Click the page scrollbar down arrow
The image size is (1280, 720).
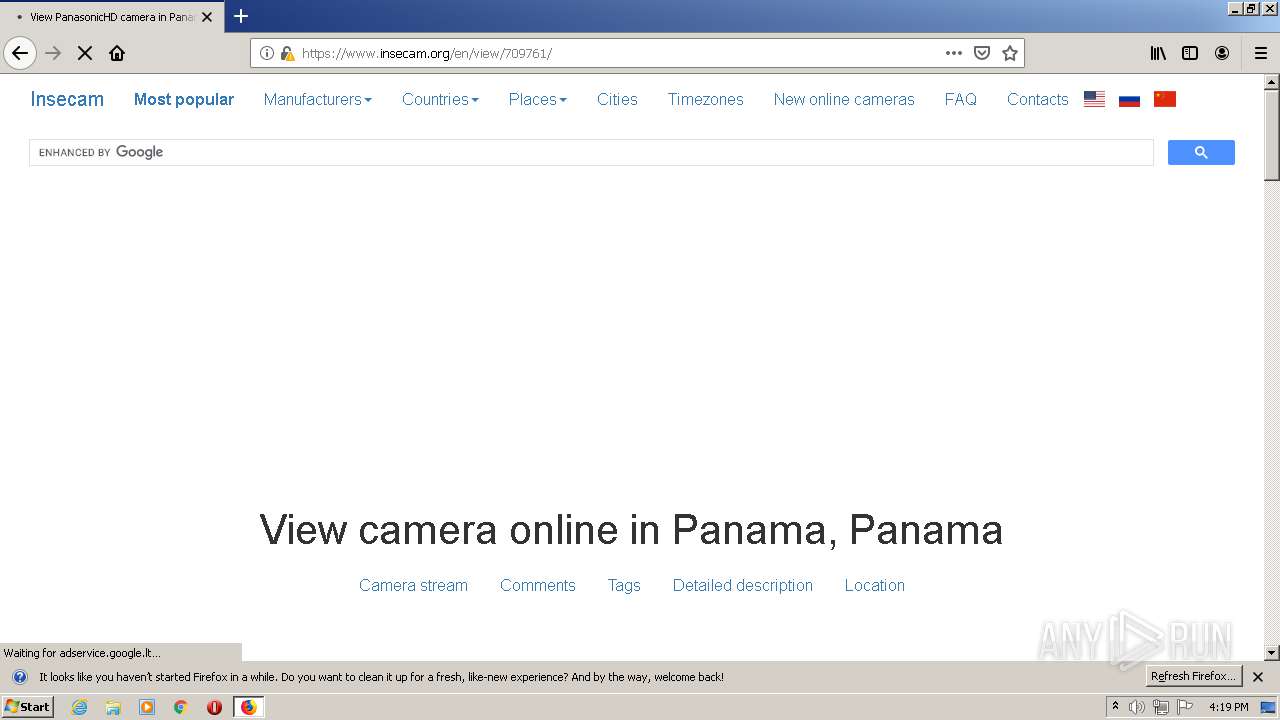[1272, 653]
